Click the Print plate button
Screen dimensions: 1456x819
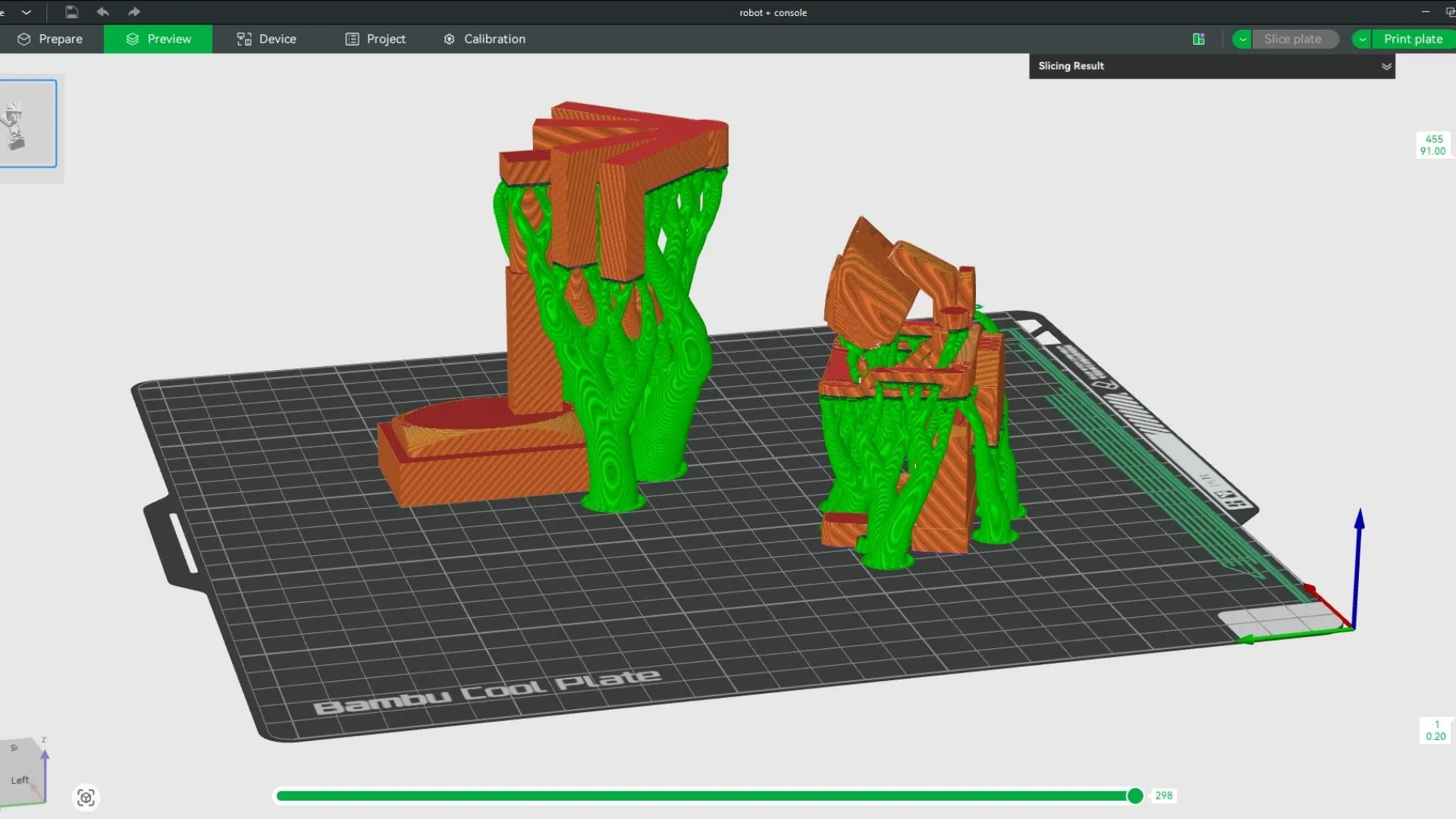(1413, 39)
